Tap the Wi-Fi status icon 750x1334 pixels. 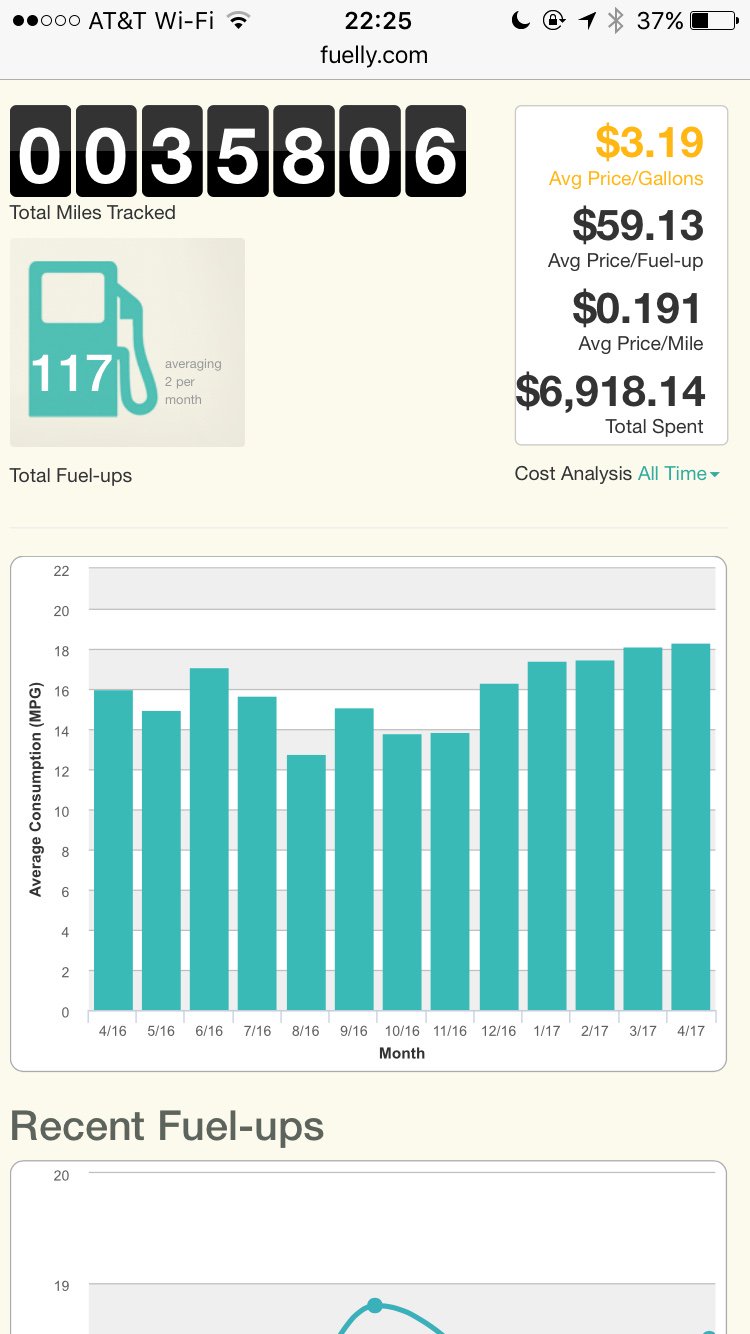click(238, 21)
